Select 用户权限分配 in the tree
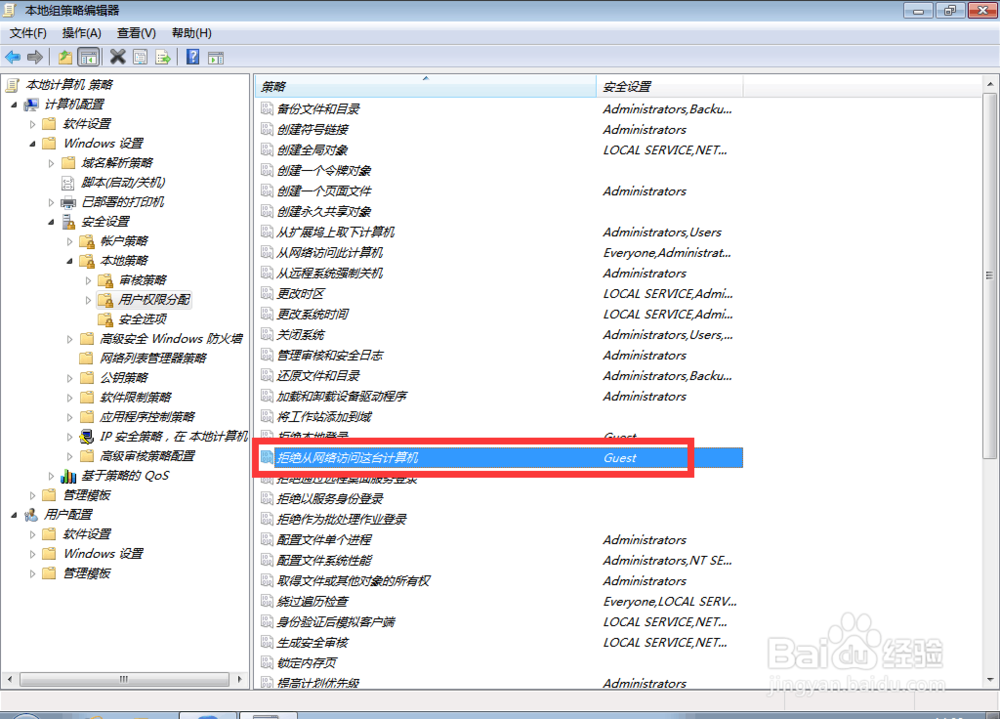Image resolution: width=1000 pixels, height=719 pixels. pos(154,299)
